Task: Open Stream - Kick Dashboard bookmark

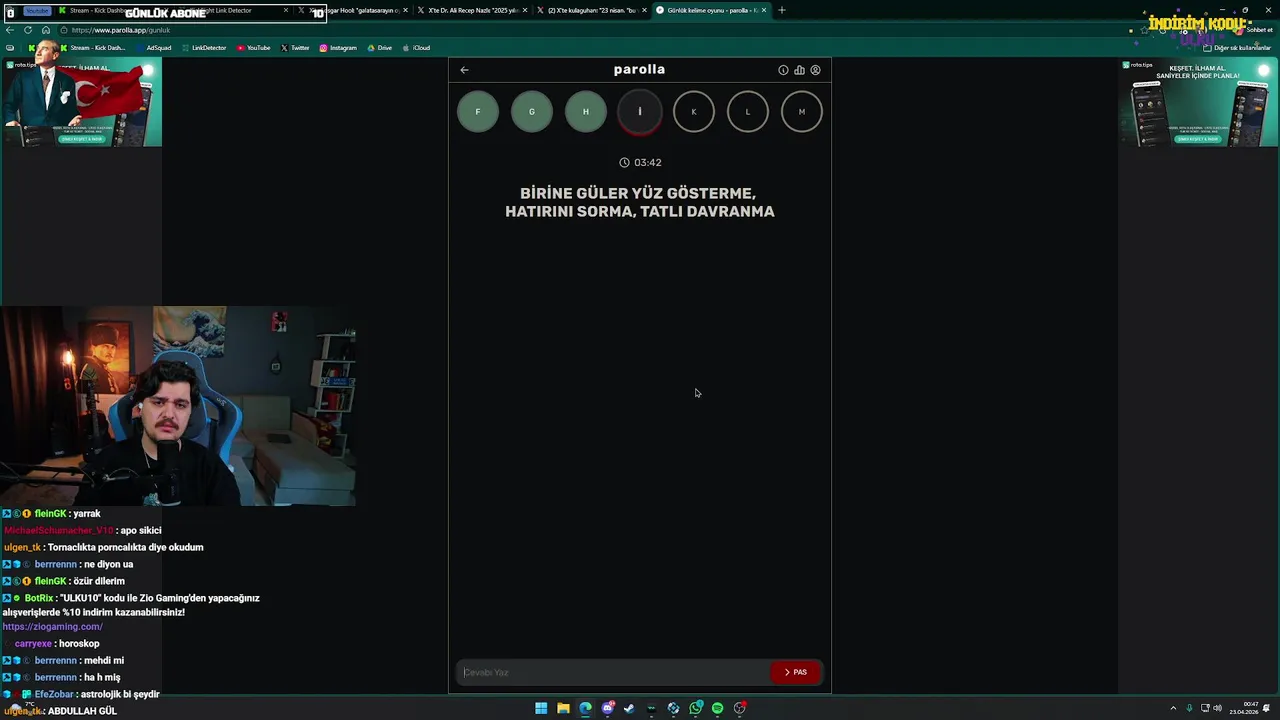Action: (94, 48)
